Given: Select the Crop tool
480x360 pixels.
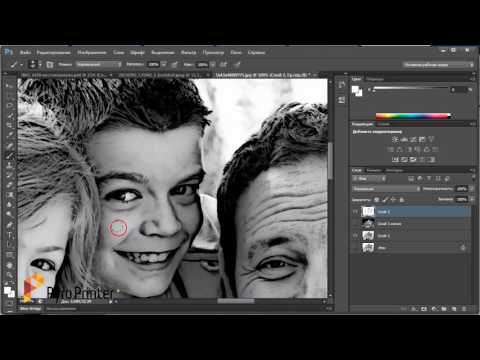Looking at the screenshot, I should point(9,125).
